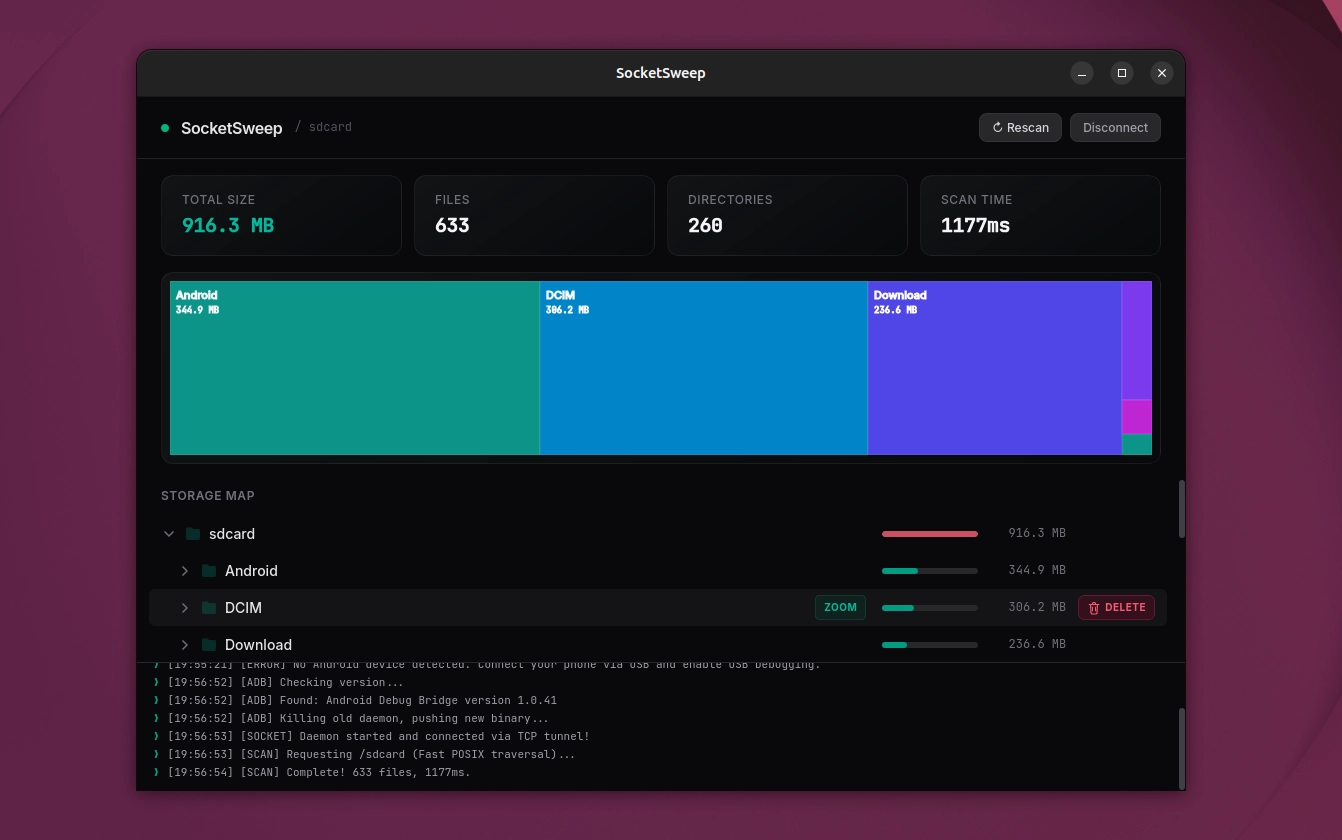Rescan the device storage
Image resolution: width=1342 pixels, height=840 pixels.
[x=1020, y=128]
